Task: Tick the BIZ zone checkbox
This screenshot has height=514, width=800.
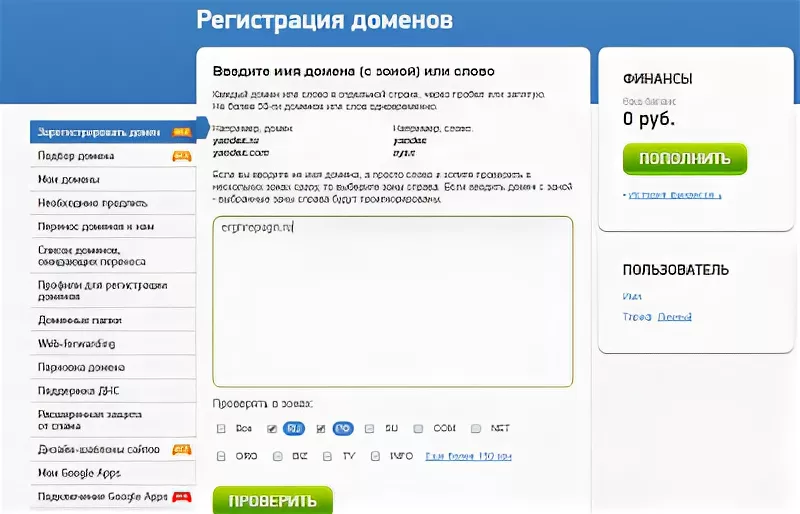Action: tap(278, 456)
